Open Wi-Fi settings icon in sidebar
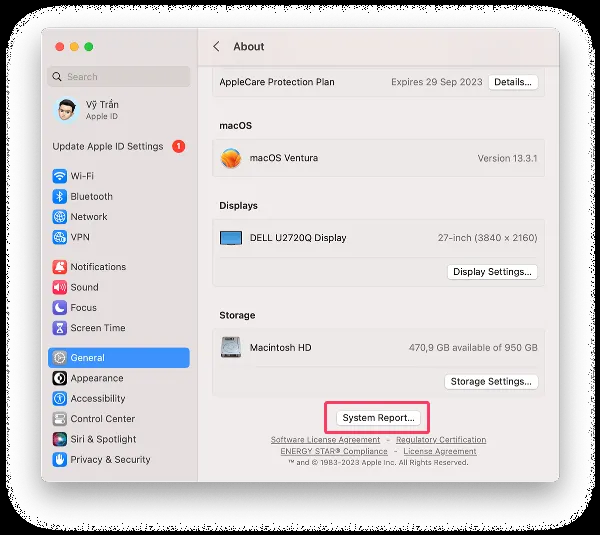Screen dimensions: 600x535 pyautogui.click(x=59, y=176)
